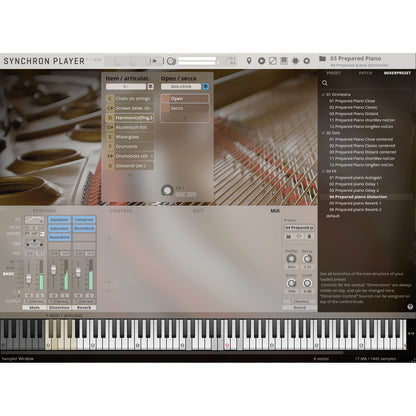416x416 pixels.
Task: Adjust the reverb PreDly knob
Action: click(291, 258)
